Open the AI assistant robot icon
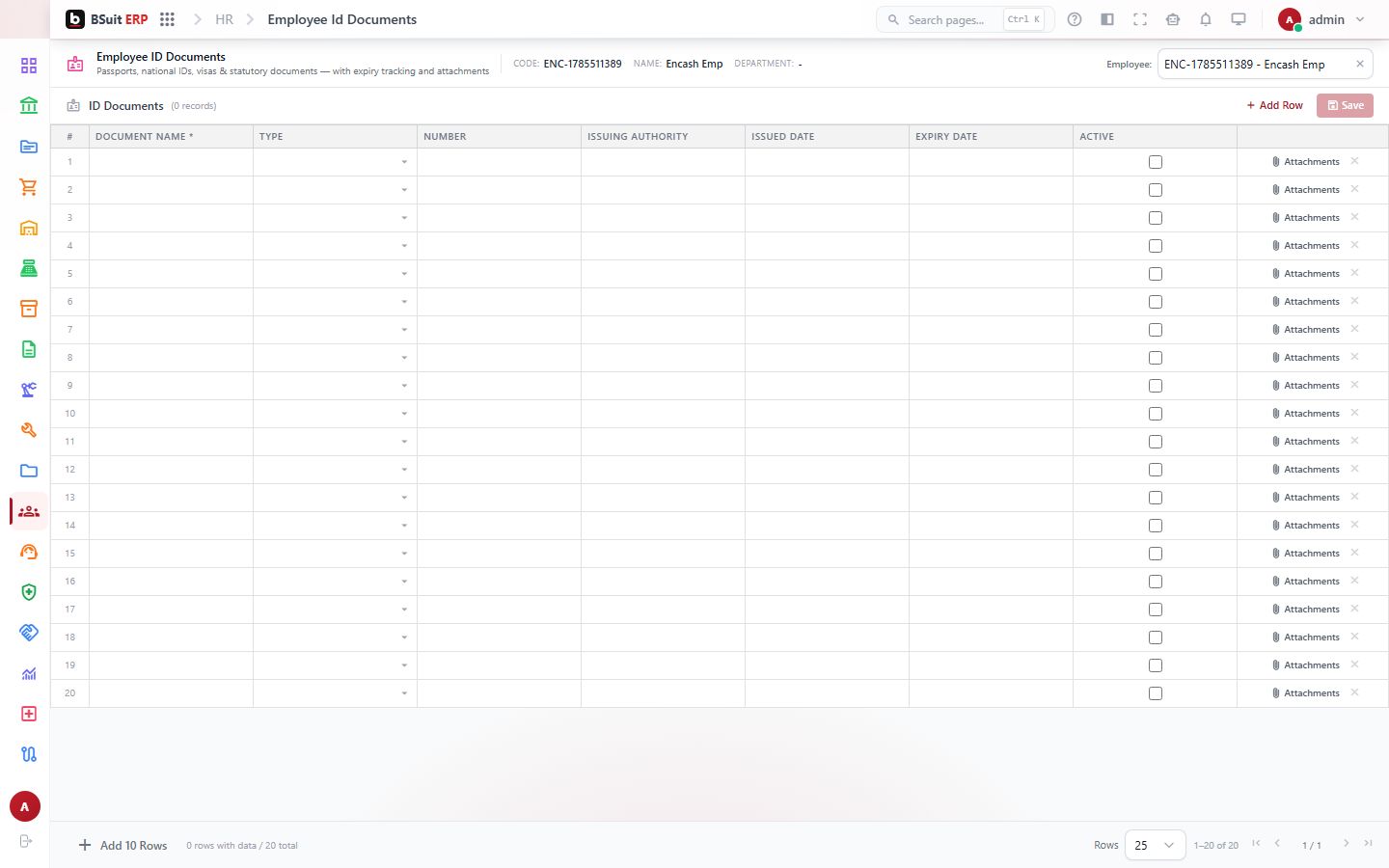This screenshot has height=868, width=1389. (x=1173, y=19)
